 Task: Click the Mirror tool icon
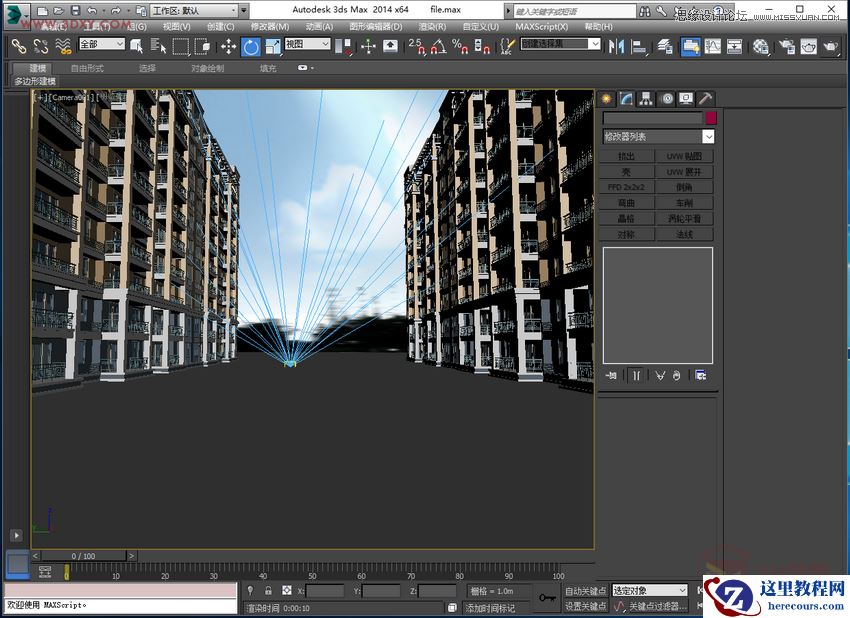617,47
